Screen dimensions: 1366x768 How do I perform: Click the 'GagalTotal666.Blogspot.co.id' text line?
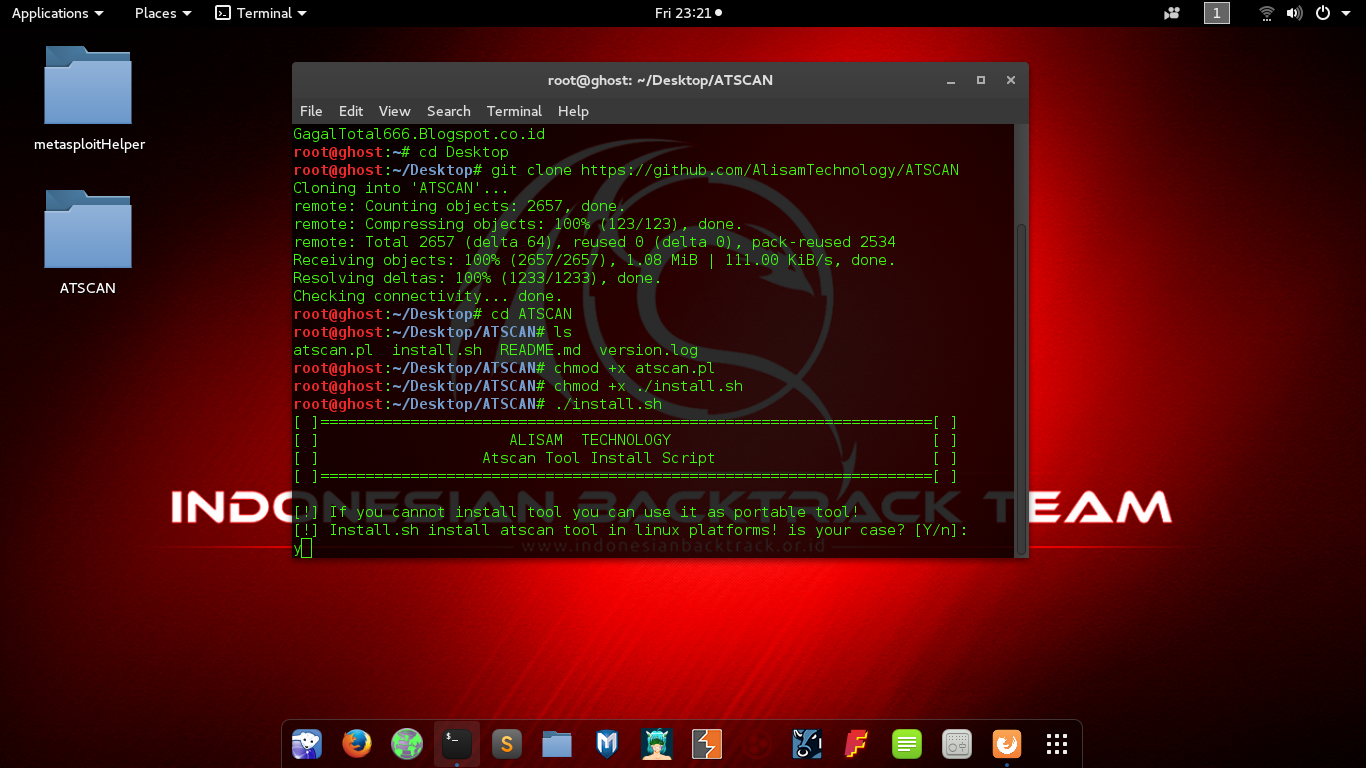click(419, 134)
